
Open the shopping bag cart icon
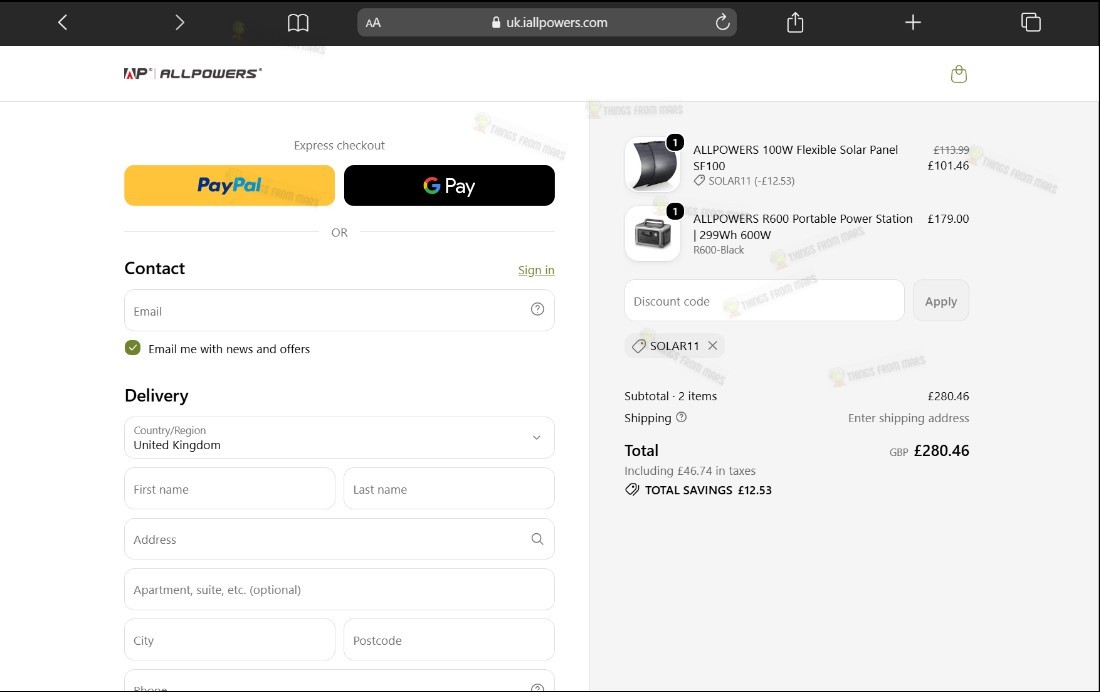point(959,74)
